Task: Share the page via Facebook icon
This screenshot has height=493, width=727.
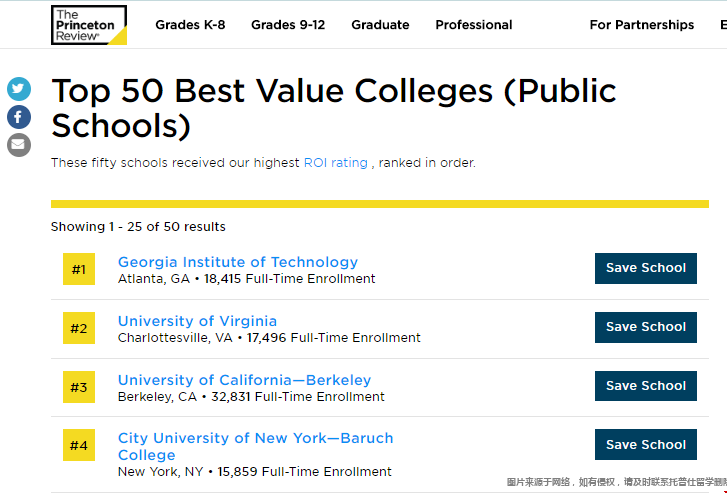Action: [x=19, y=117]
